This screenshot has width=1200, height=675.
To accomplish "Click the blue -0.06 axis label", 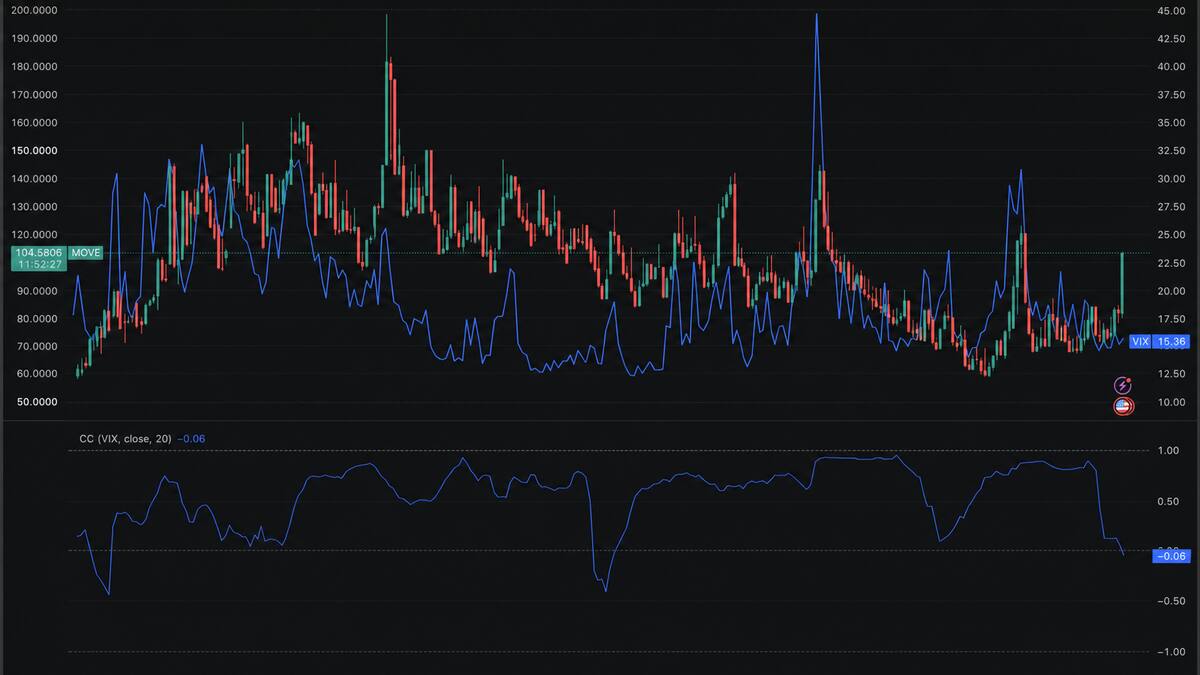I will coord(1170,556).
